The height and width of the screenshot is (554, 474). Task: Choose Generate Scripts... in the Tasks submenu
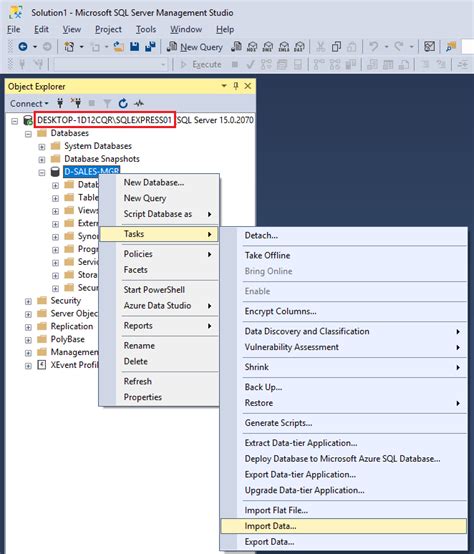(x=344, y=423)
